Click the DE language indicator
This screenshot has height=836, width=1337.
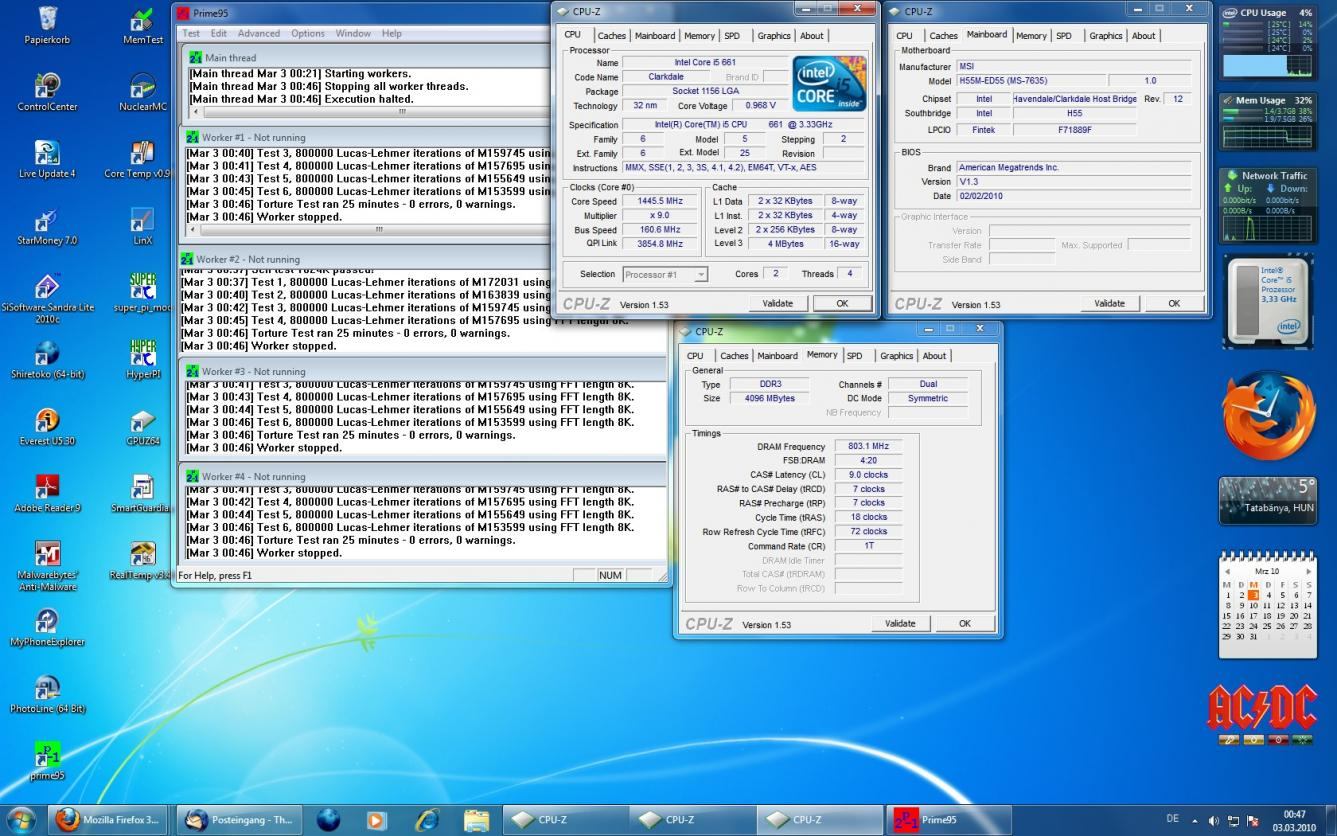pyautogui.click(x=1173, y=820)
